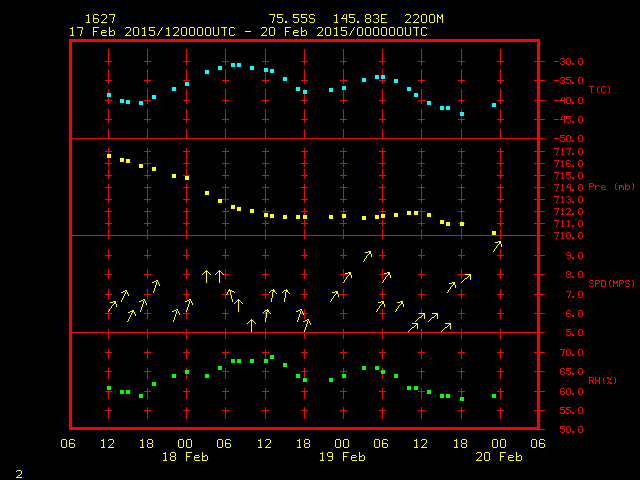This screenshot has height=480, width=640.
Task: Click the 715.0 pressure tick label
Action: pos(568,176)
